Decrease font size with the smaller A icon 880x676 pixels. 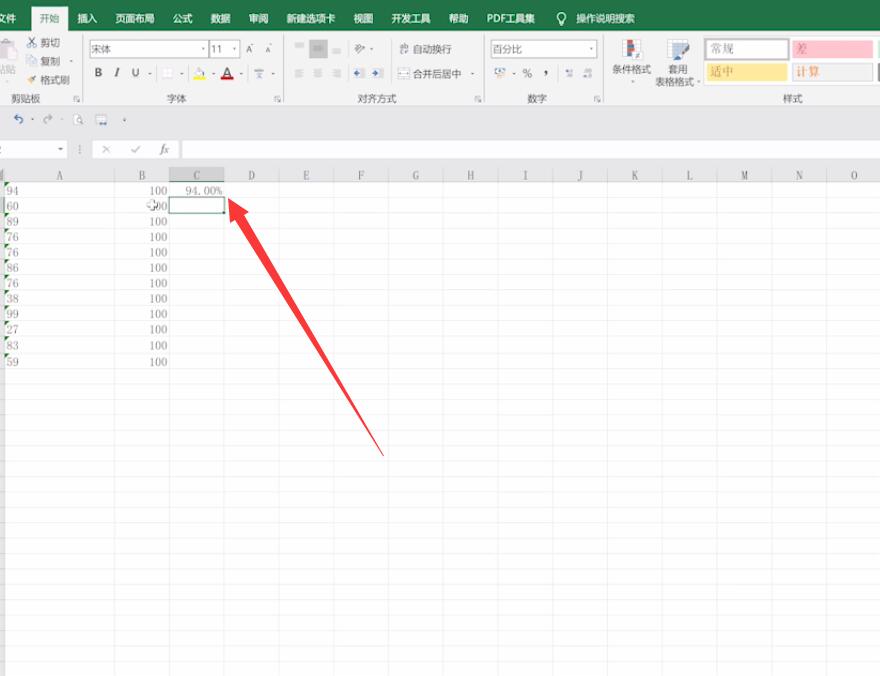(268, 49)
